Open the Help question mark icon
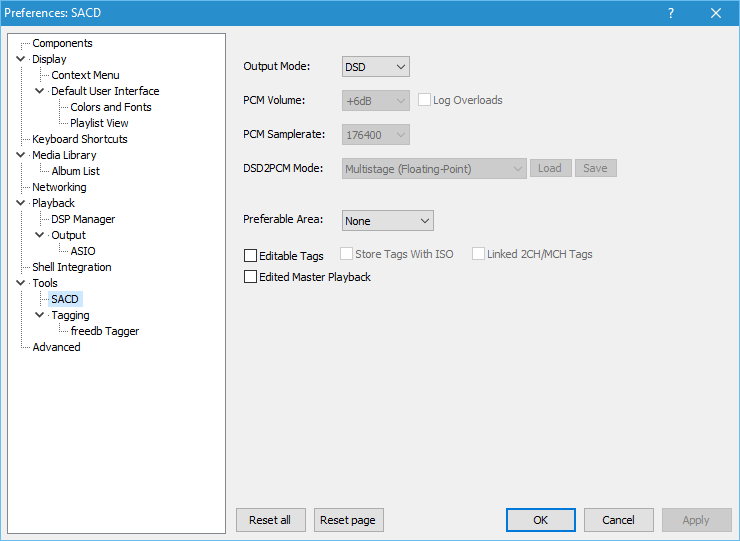 click(670, 13)
